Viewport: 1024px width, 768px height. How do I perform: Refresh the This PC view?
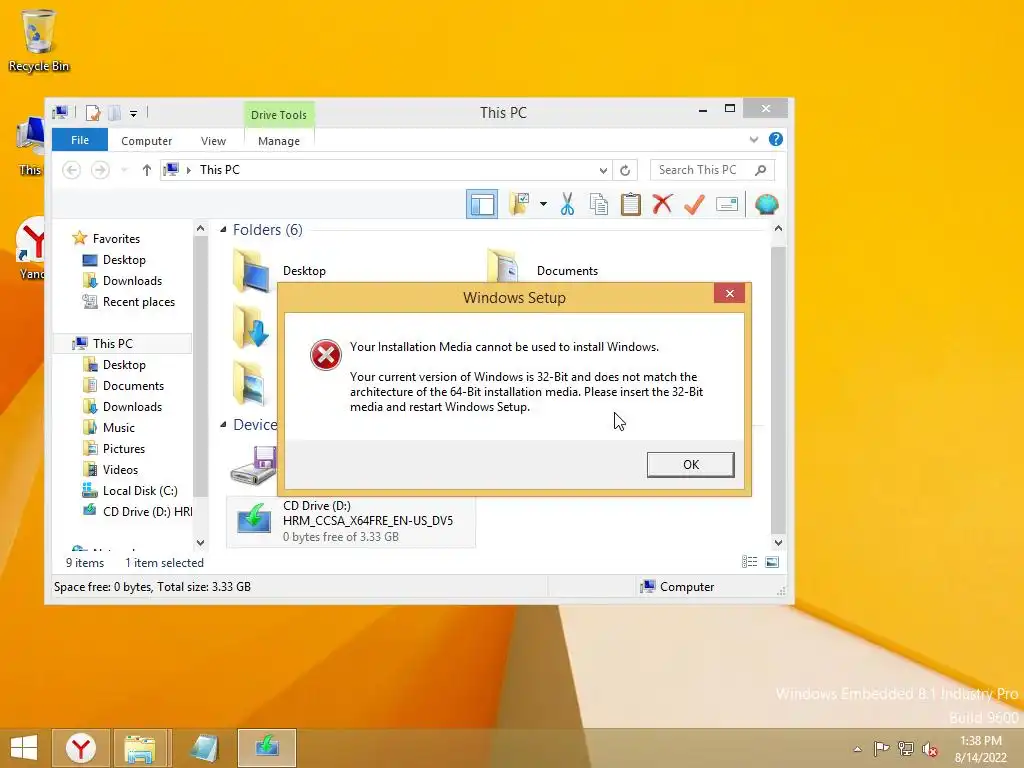(x=625, y=170)
